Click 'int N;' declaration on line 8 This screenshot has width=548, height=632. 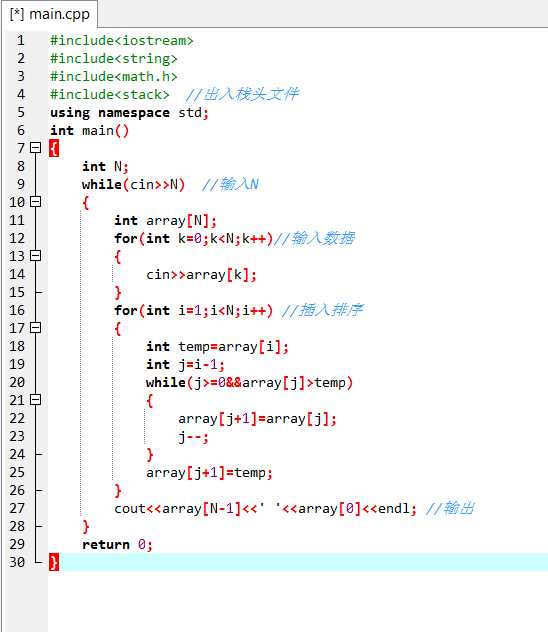105,166
